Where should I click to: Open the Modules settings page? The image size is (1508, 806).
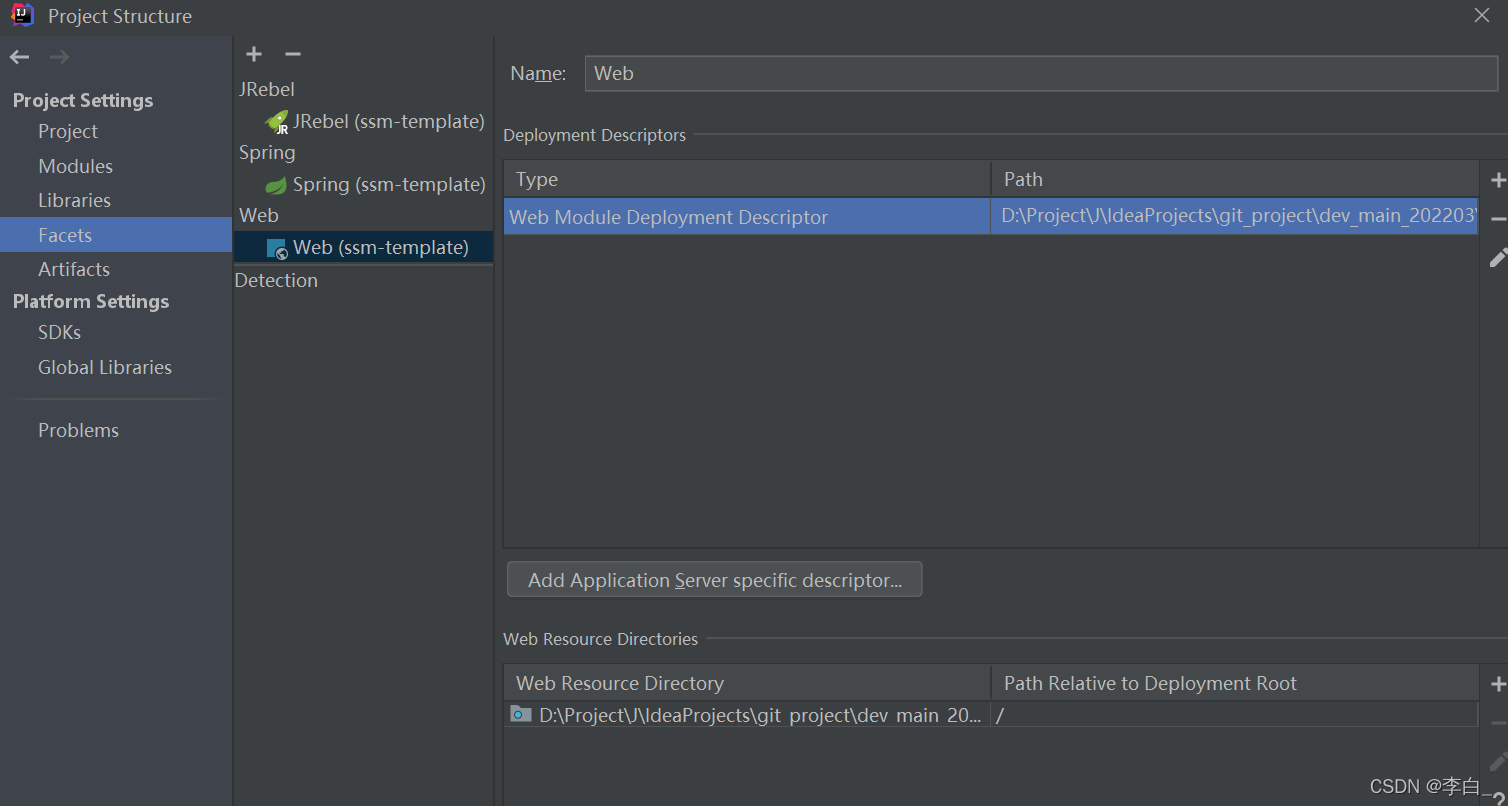[75, 166]
